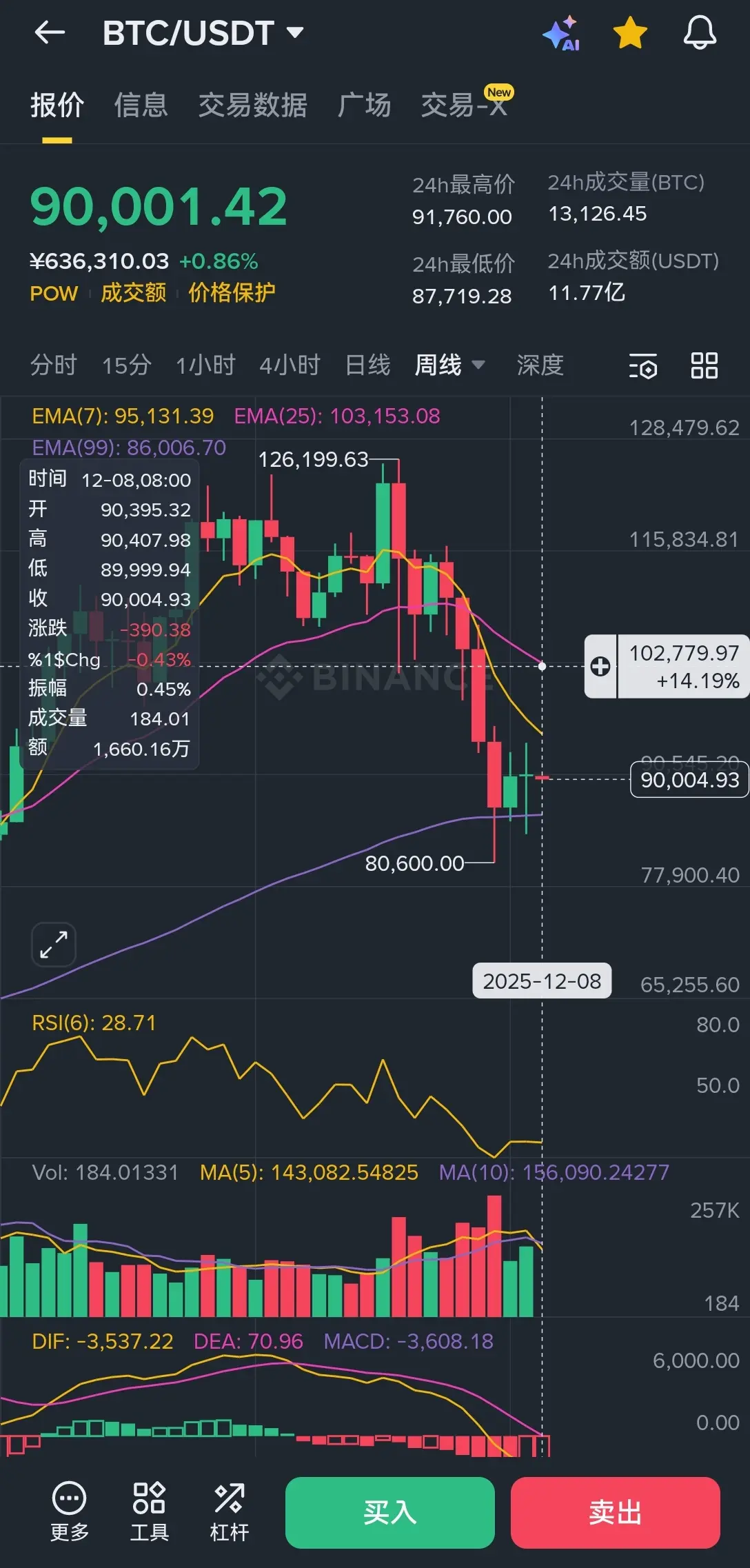
Task: Tap the back arrow icon
Action: [x=50, y=32]
